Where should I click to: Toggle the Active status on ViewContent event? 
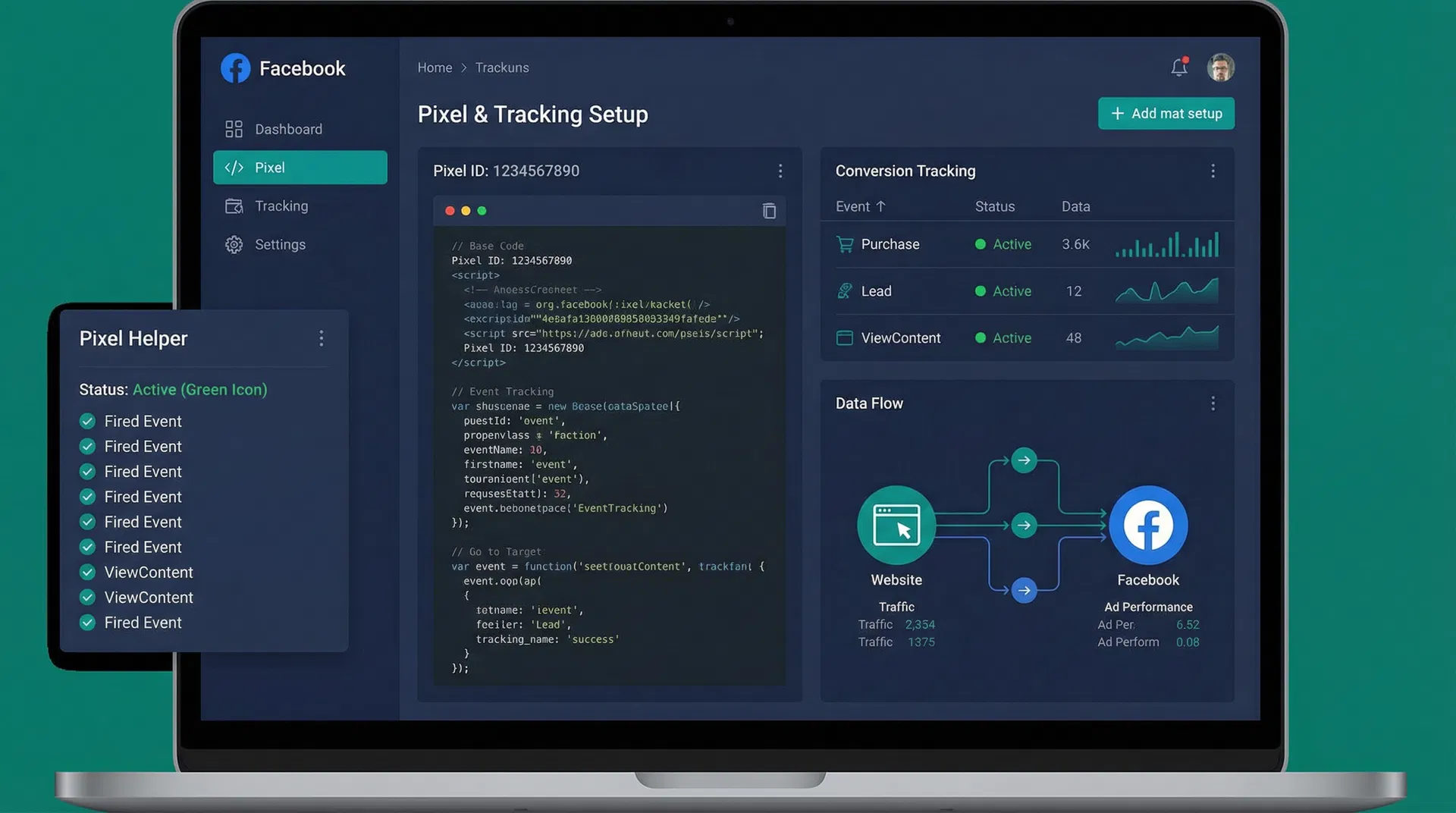(980, 338)
